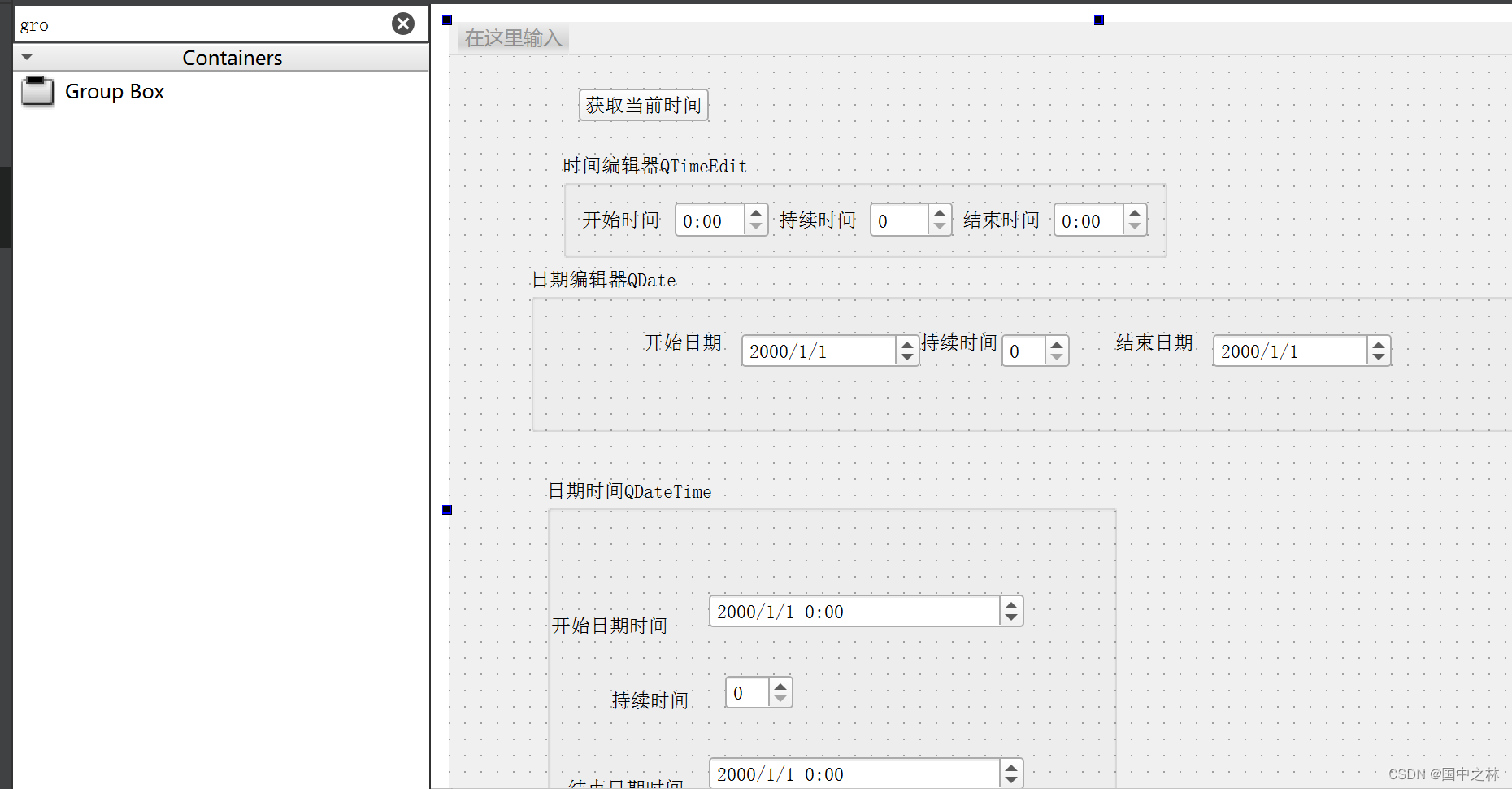Decrease the 结束日期 date value
Screen dimensions: 1512x789
click(x=1379, y=358)
